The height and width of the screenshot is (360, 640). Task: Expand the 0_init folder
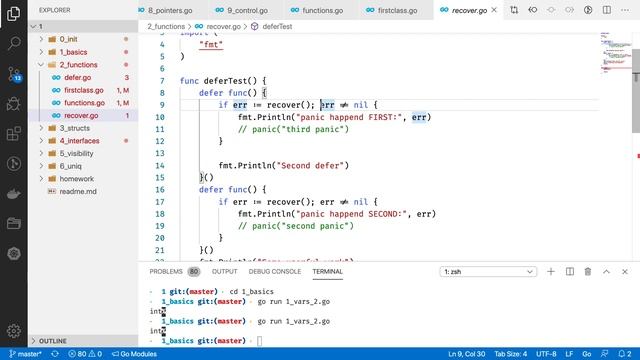[x=41, y=39]
